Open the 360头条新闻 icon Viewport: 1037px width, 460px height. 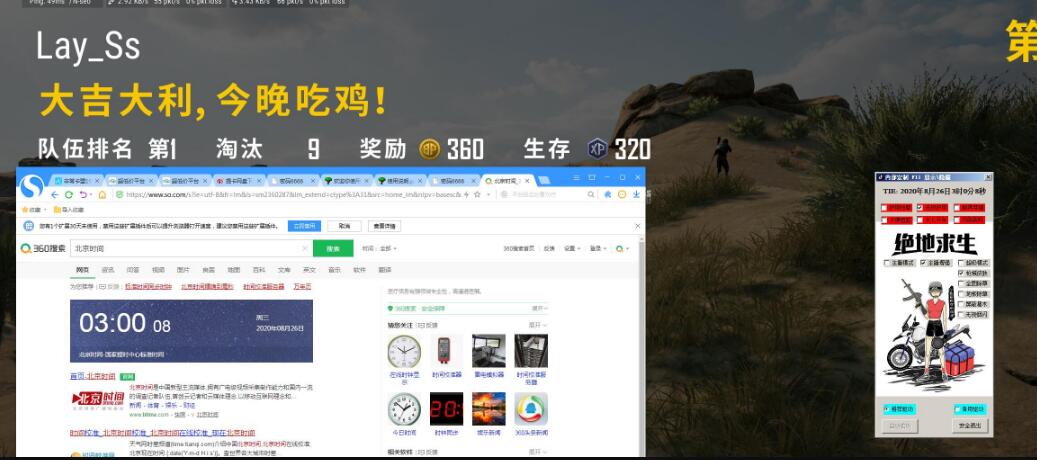531,409
